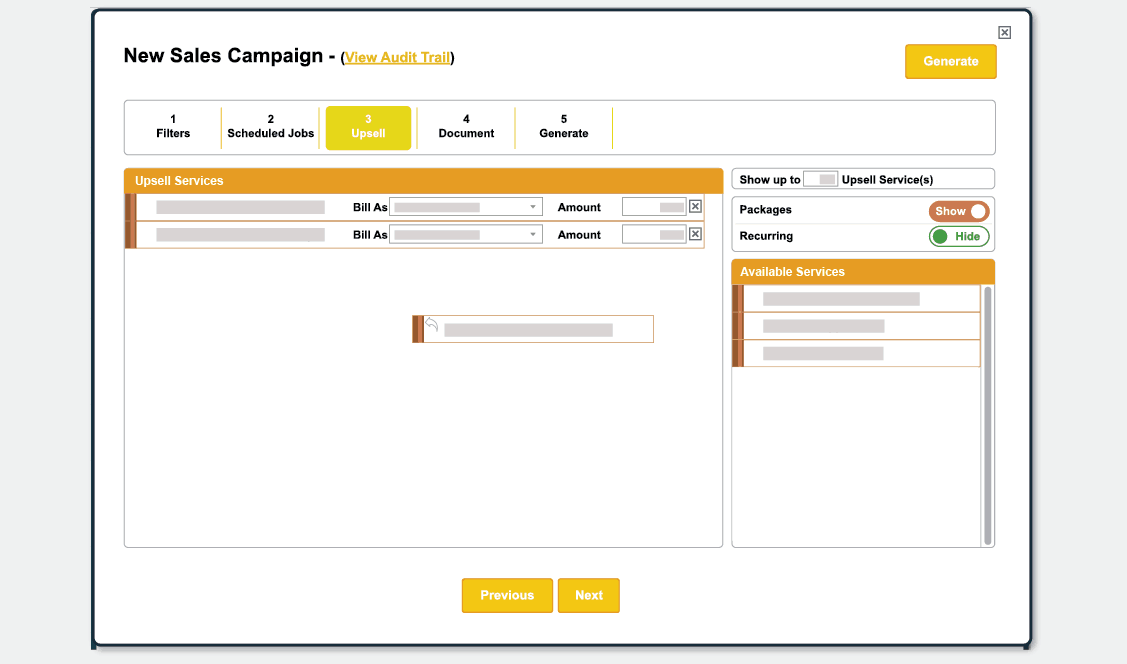Grab the third available service's drag handle

tap(737, 354)
